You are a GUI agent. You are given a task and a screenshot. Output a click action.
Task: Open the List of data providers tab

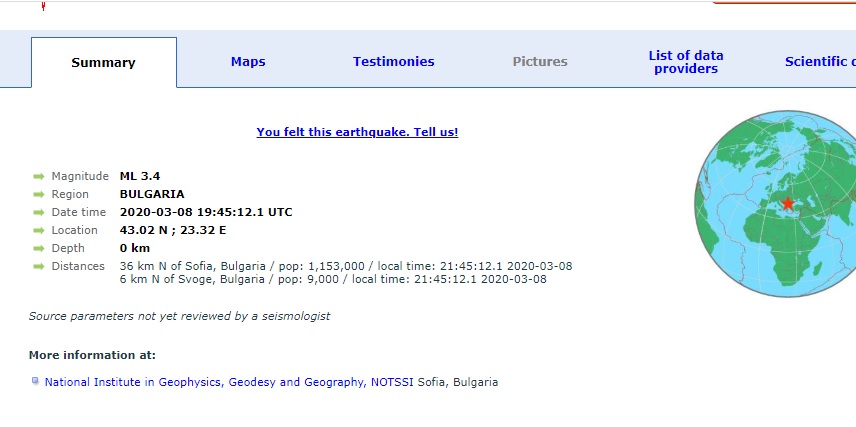(x=686, y=62)
